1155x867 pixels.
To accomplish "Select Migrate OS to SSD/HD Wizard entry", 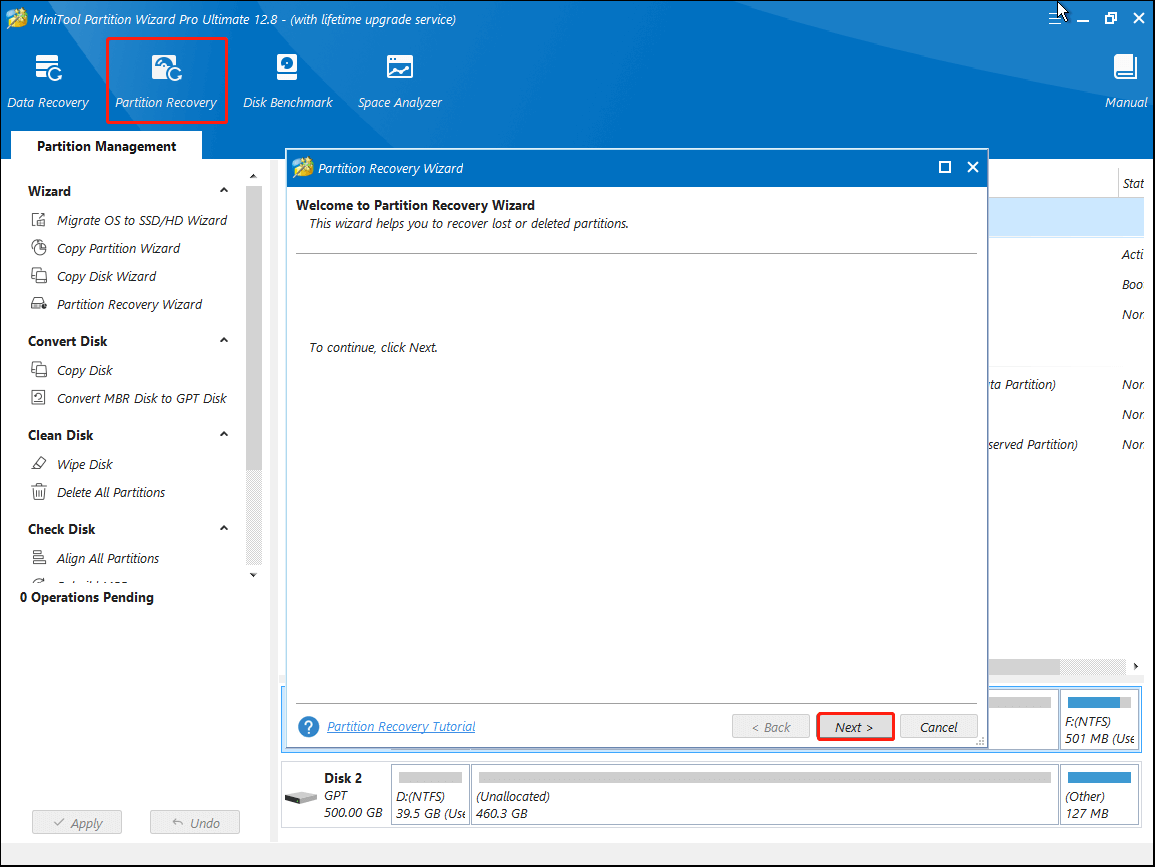I will [142, 220].
